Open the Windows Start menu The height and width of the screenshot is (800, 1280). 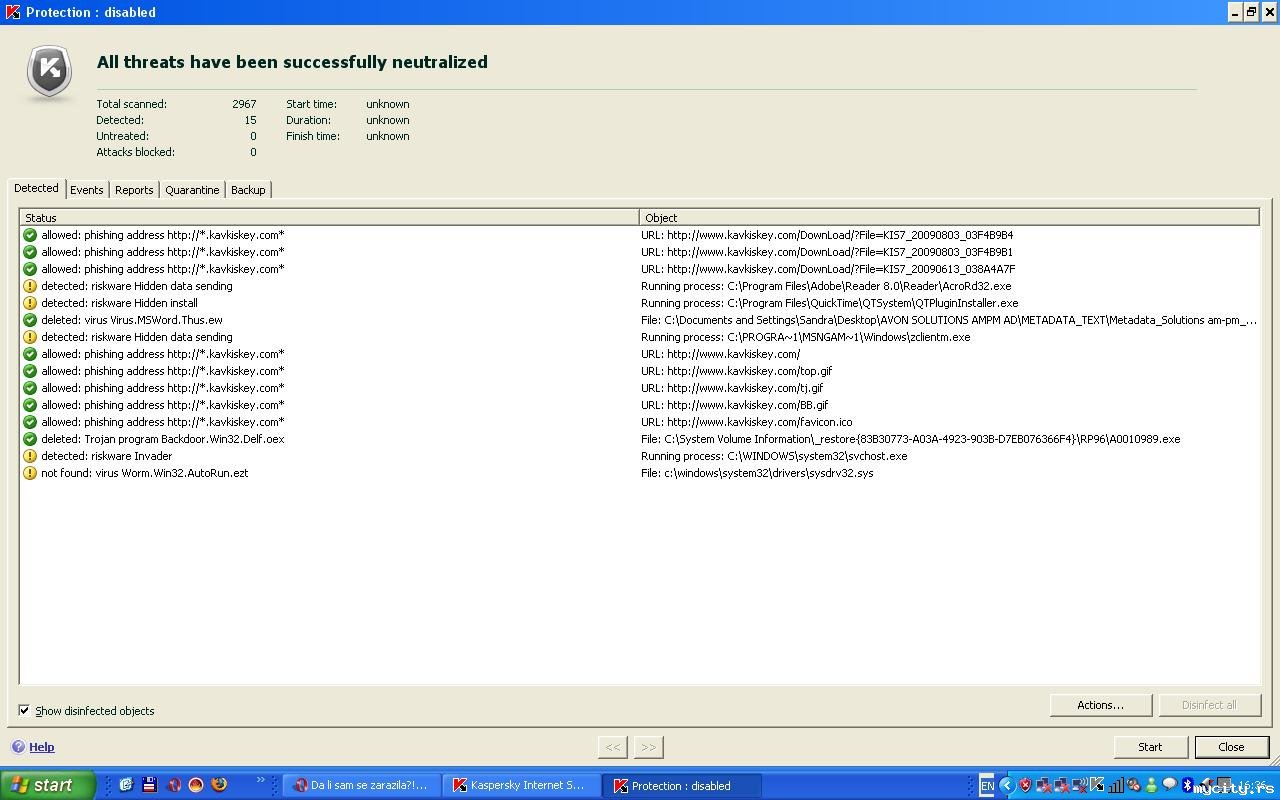tap(48, 785)
